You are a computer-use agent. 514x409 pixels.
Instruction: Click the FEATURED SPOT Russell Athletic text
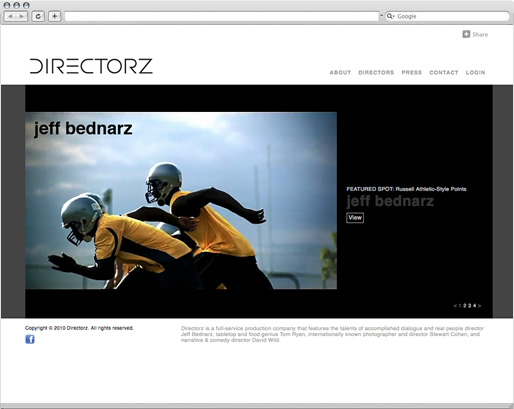pos(406,189)
